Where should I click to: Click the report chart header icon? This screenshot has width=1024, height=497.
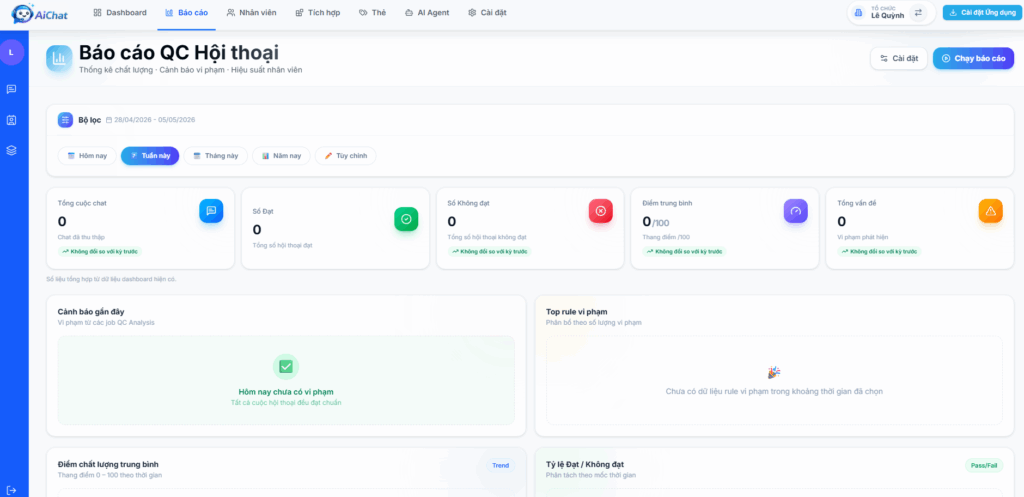(x=59, y=59)
